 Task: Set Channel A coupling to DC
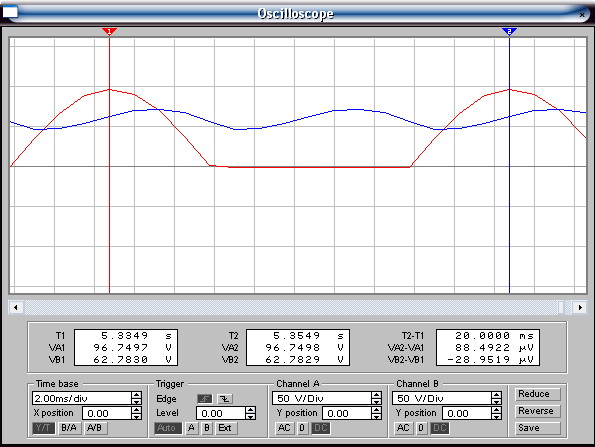(x=321, y=428)
